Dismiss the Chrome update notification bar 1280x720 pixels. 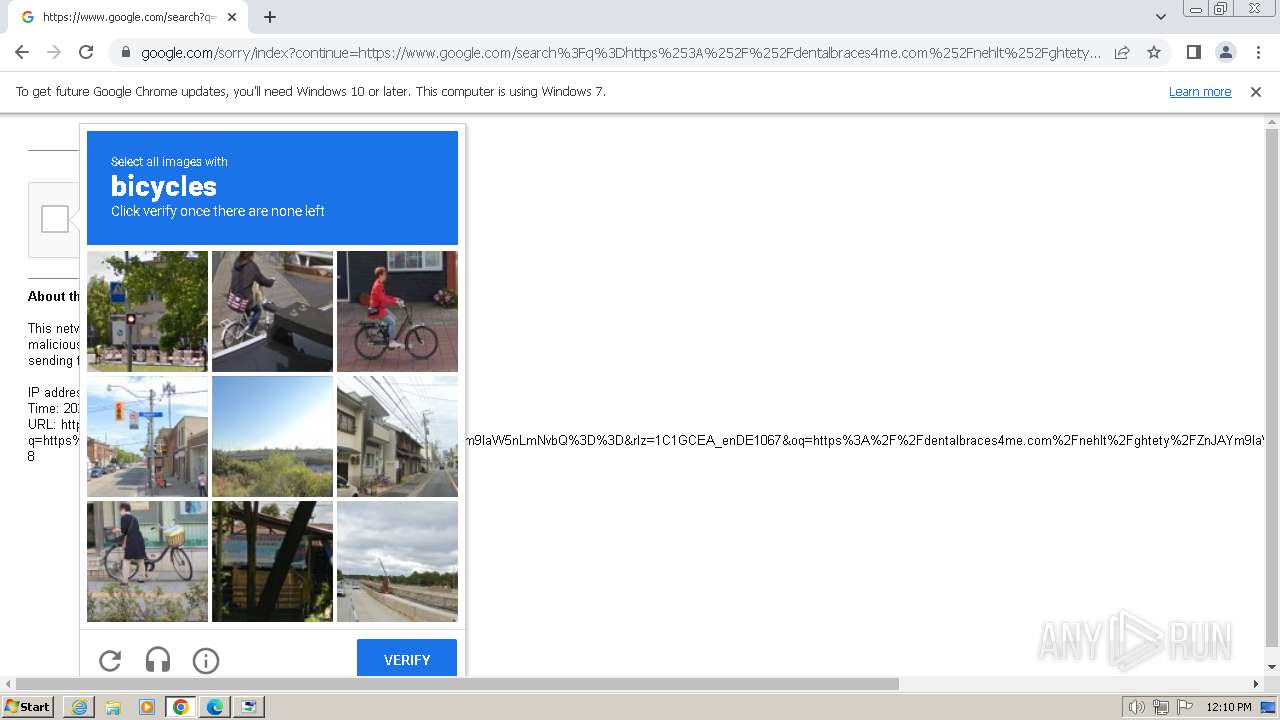pyautogui.click(x=1256, y=92)
